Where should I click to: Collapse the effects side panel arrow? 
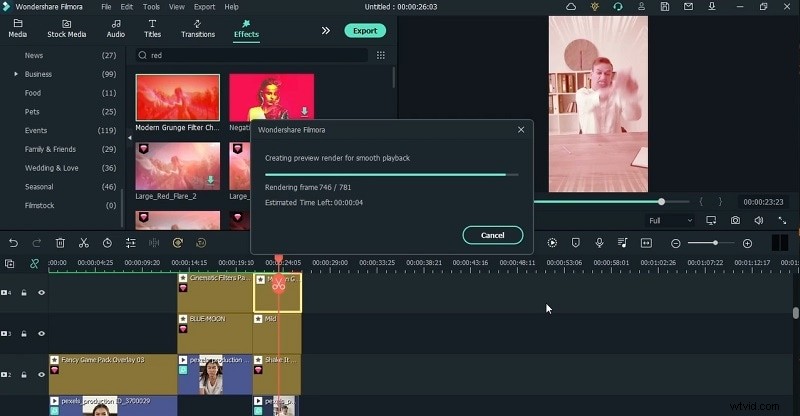[x=130, y=138]
